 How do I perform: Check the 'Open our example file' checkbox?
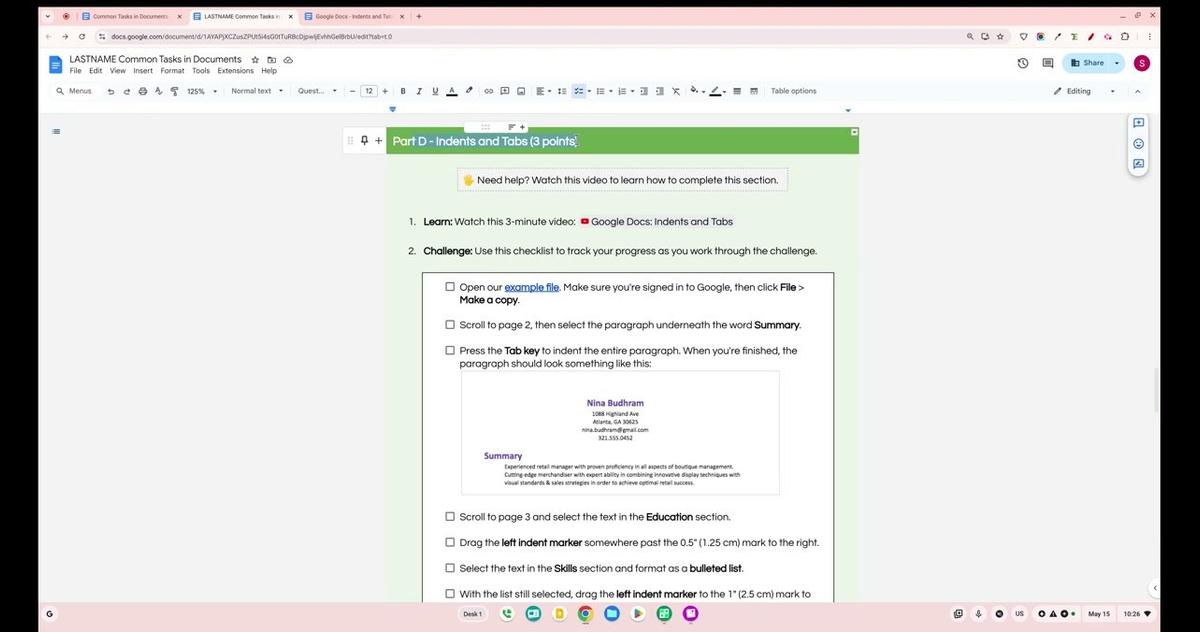pyautogui.click(x=450, y=287)
